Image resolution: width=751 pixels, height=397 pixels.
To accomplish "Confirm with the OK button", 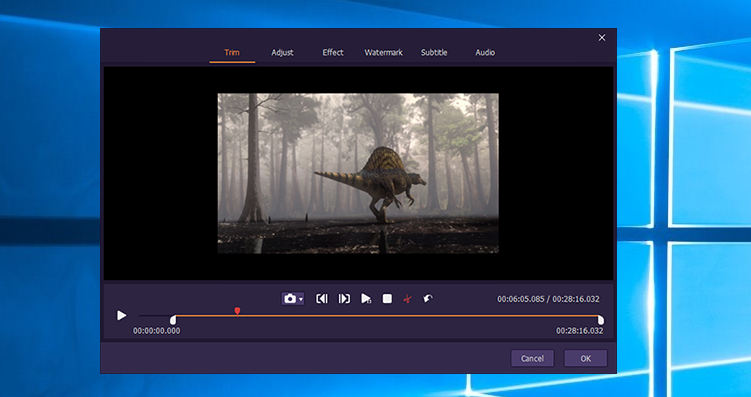I will 585,358.
